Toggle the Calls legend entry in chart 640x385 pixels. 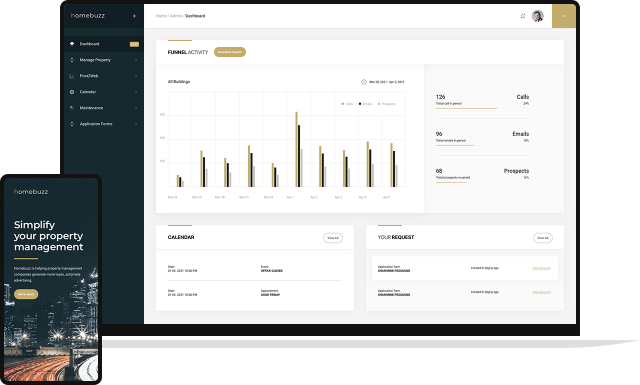coord(347,104)
